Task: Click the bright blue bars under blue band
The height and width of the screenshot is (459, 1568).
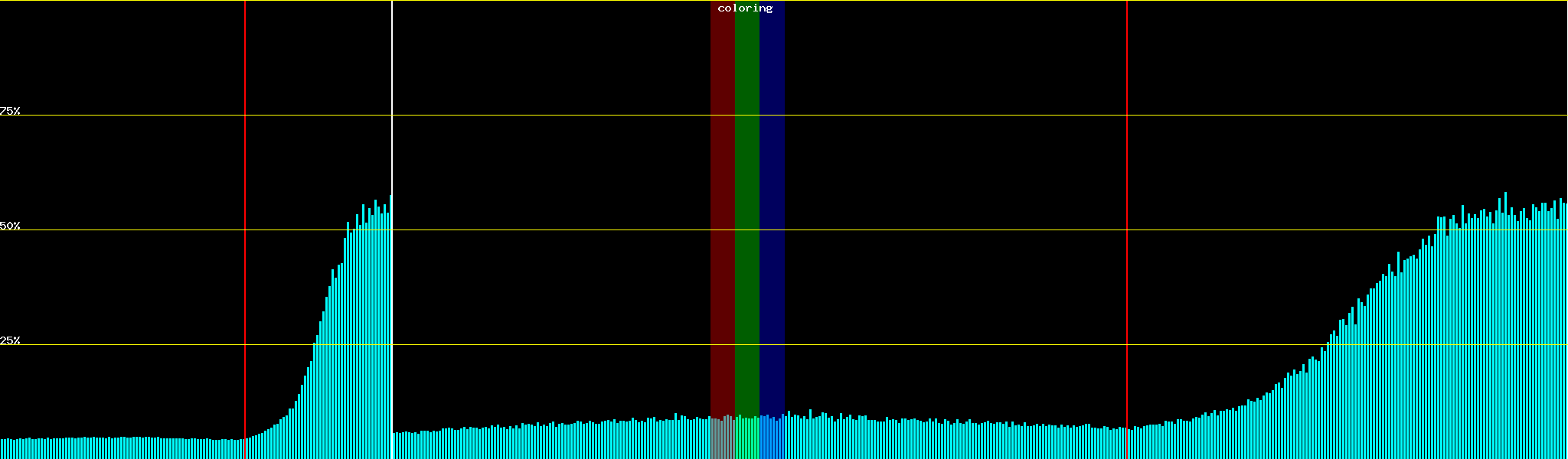Action: (x=772, y=440)
